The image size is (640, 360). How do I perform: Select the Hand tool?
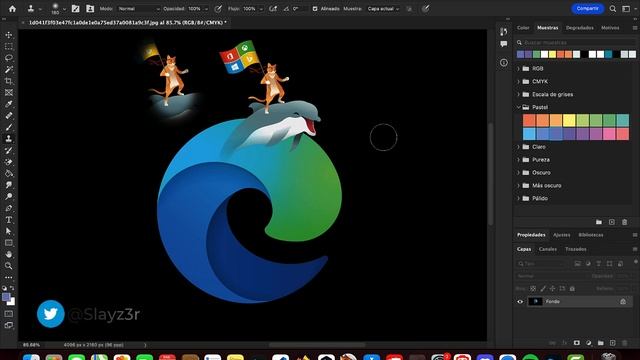(x=9, y=254)
